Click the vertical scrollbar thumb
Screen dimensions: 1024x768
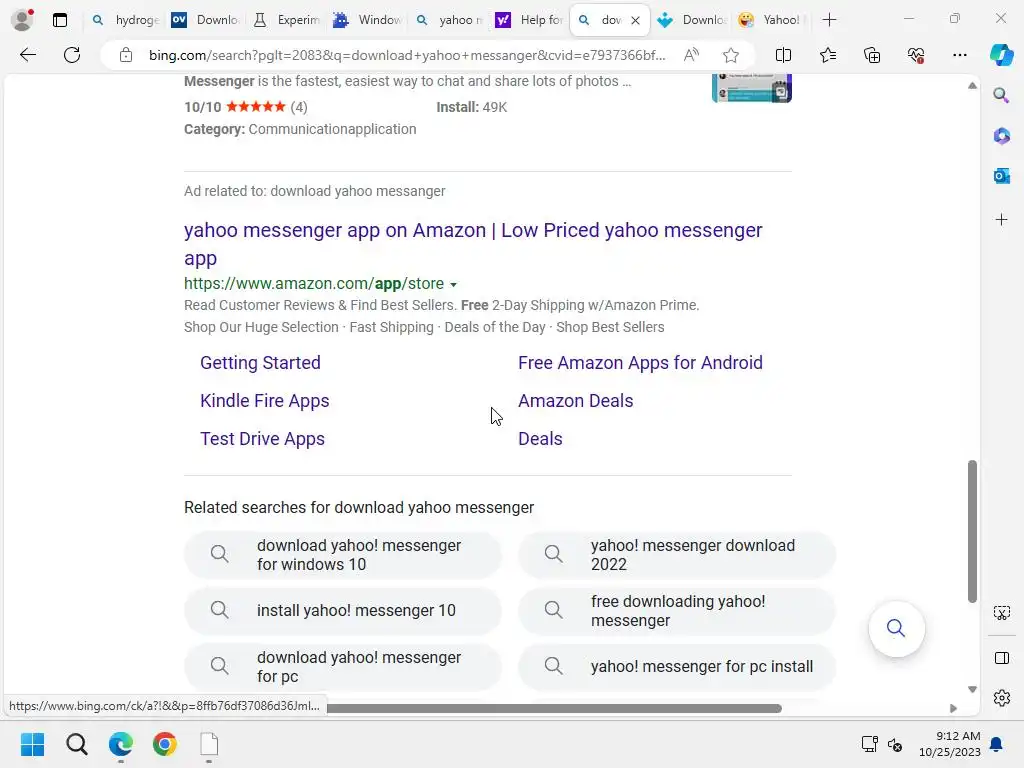[x=972, y=532]
